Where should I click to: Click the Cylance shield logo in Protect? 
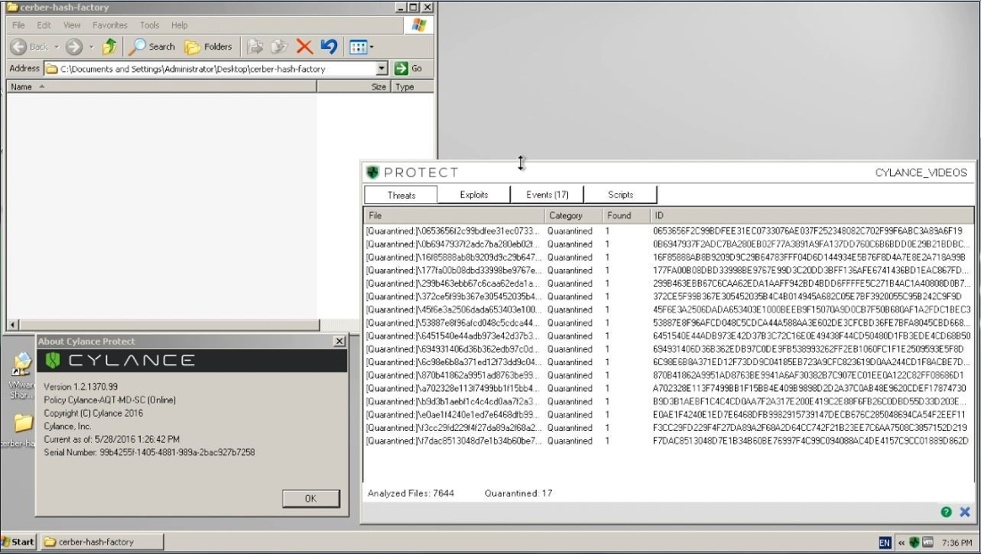click(x=373, y=172)
